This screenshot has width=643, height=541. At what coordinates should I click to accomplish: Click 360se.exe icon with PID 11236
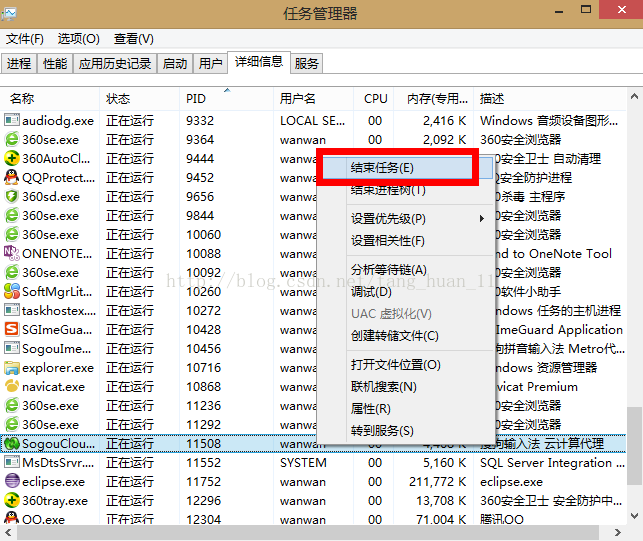(x=11, y=405)
